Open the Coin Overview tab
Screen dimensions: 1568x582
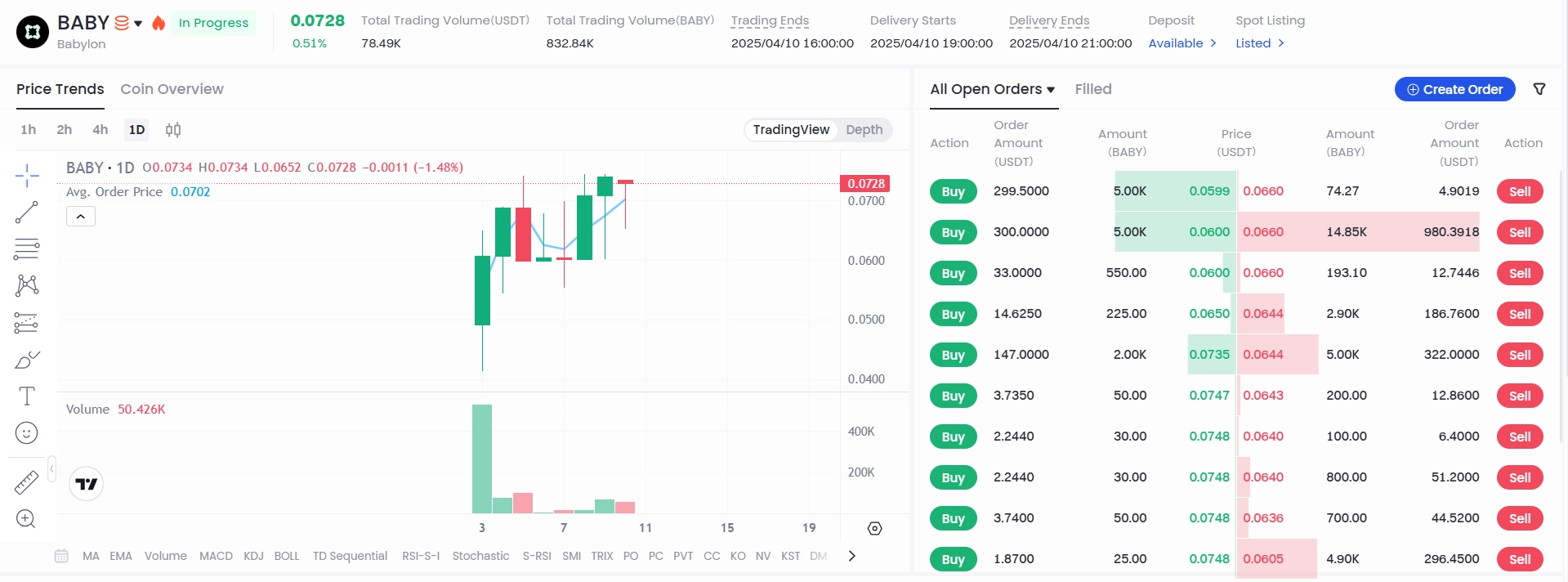[172, 89]
